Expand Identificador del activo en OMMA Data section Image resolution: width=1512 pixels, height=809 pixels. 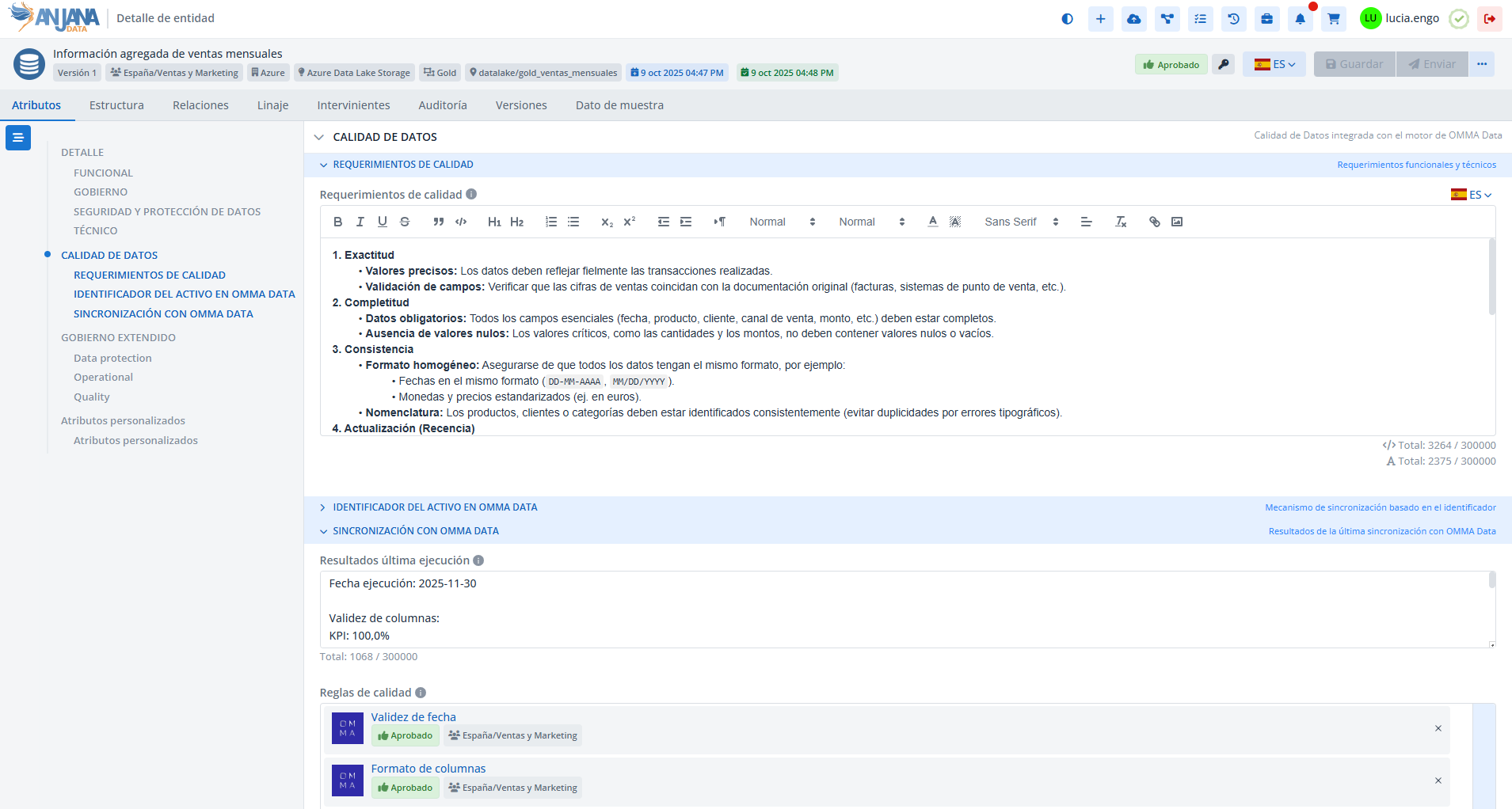click(x=435, y=507)
